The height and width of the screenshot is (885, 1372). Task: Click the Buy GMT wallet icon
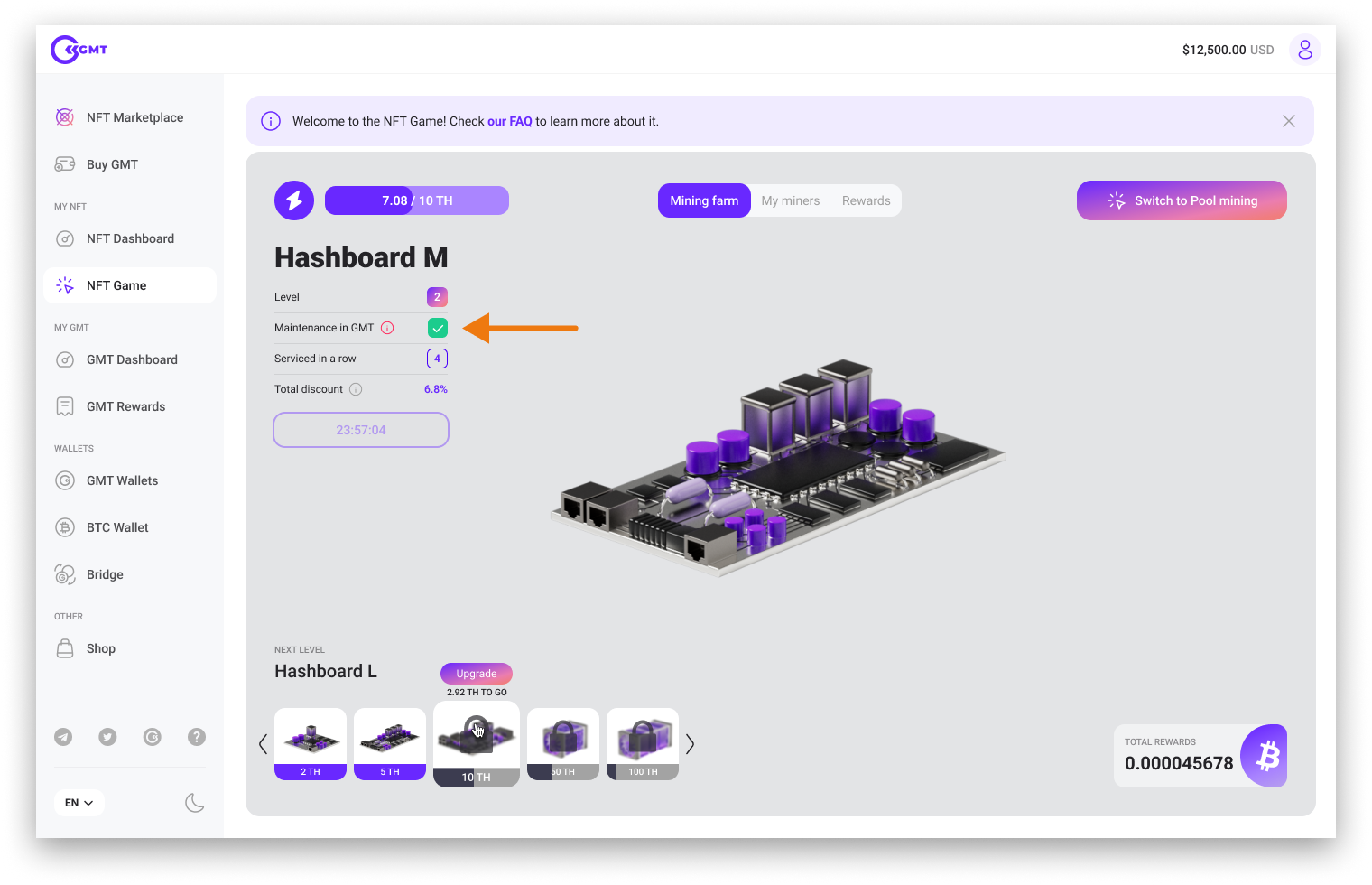click(x=65, y=164)
